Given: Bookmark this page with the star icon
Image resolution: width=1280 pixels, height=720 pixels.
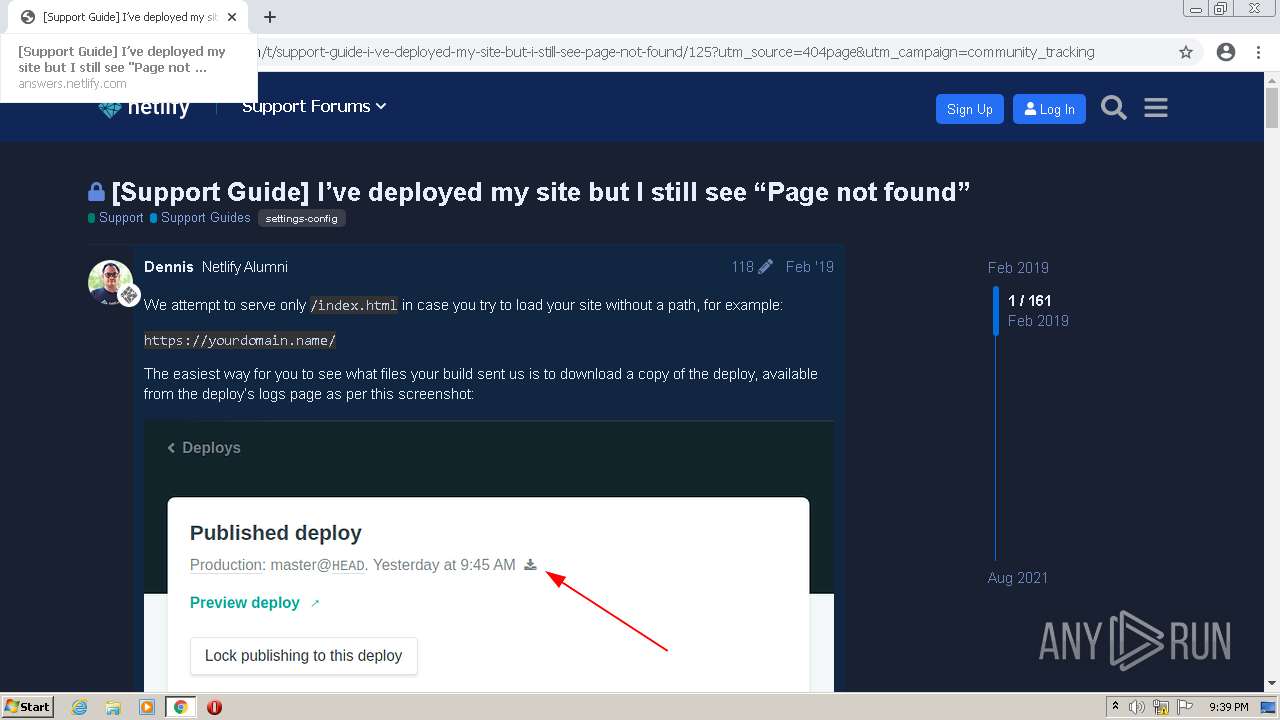Looking at the screenshot, I should point(1186,52).
